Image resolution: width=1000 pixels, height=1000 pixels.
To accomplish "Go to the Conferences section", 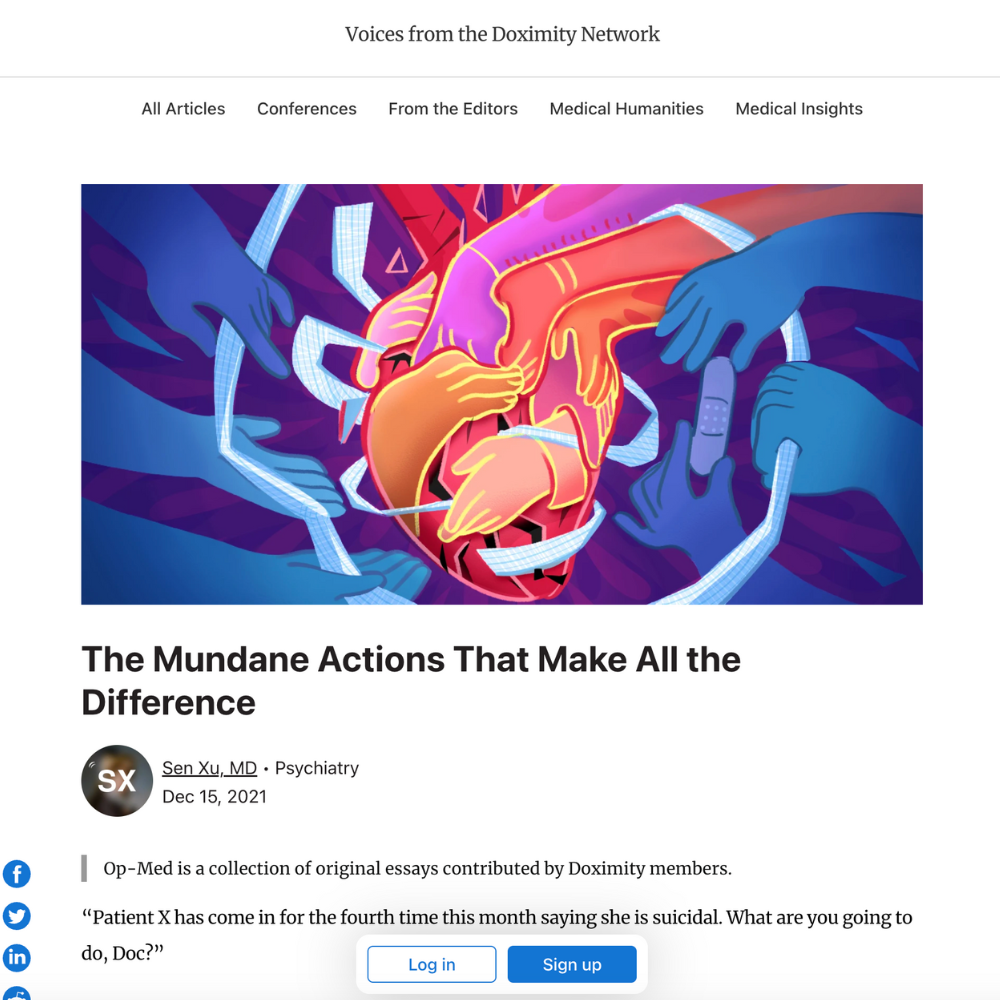I will 307,109.
